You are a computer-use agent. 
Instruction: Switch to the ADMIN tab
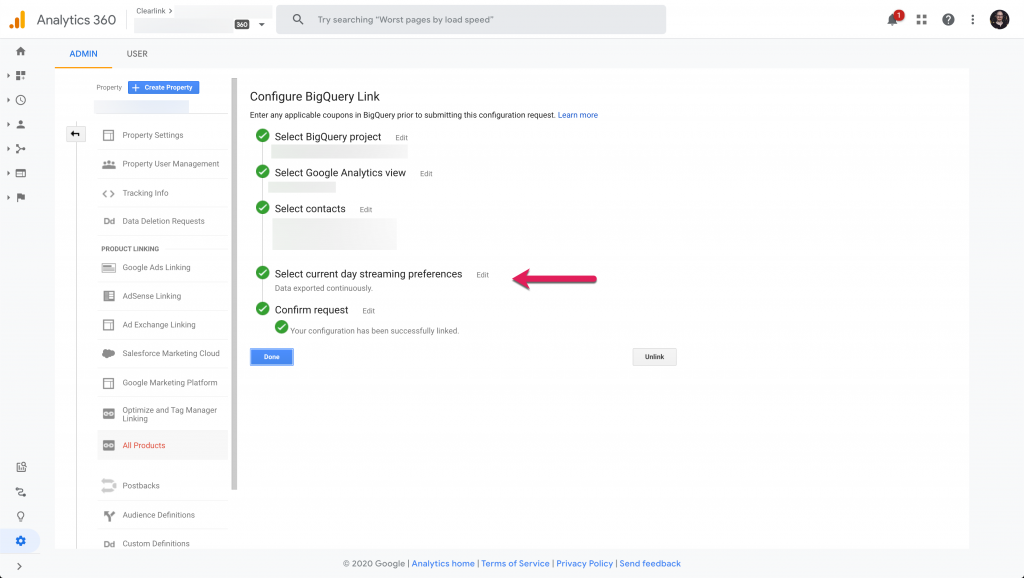click(x=84, y=54)
